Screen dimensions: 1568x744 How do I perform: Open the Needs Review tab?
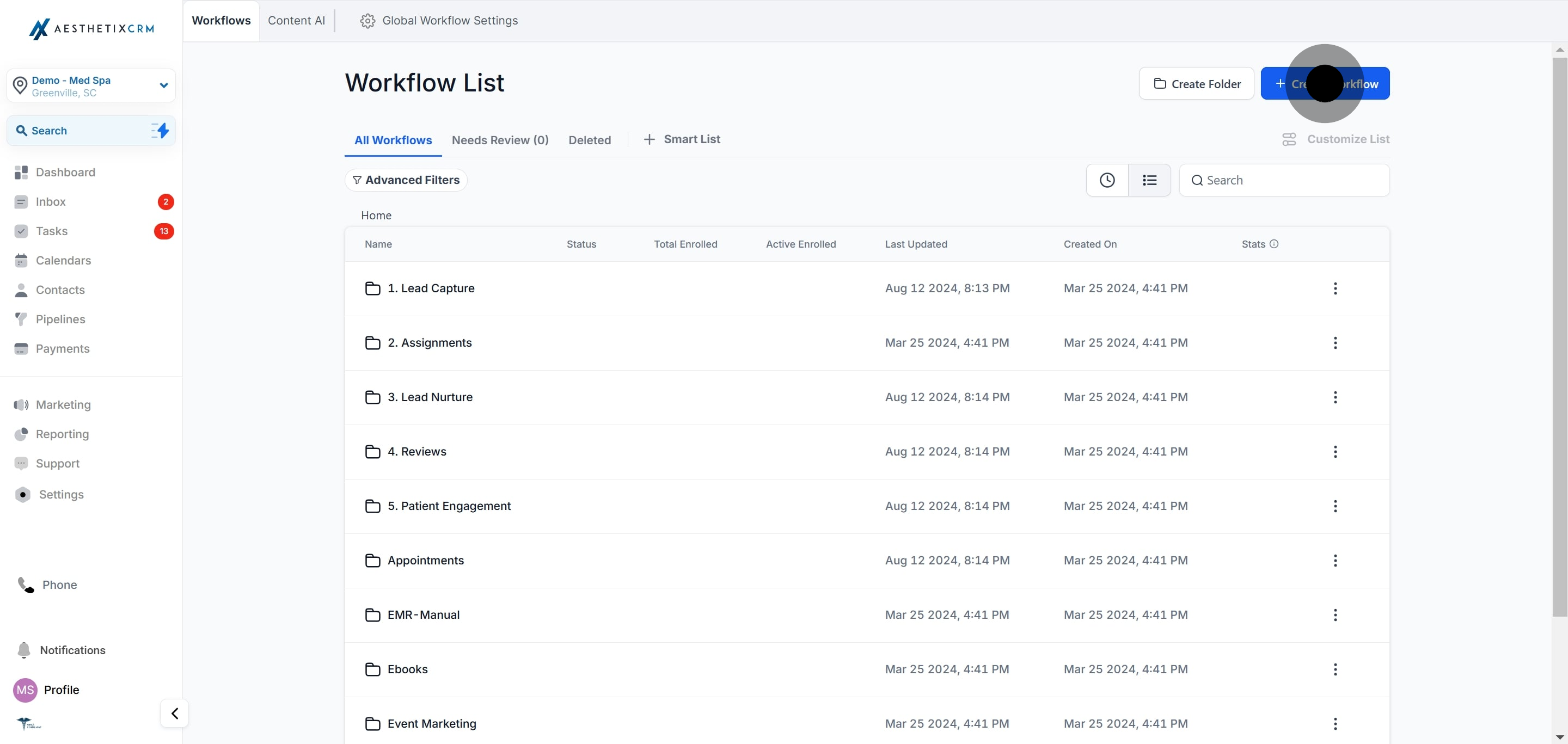pyautogui.click(x=500, y=139)
